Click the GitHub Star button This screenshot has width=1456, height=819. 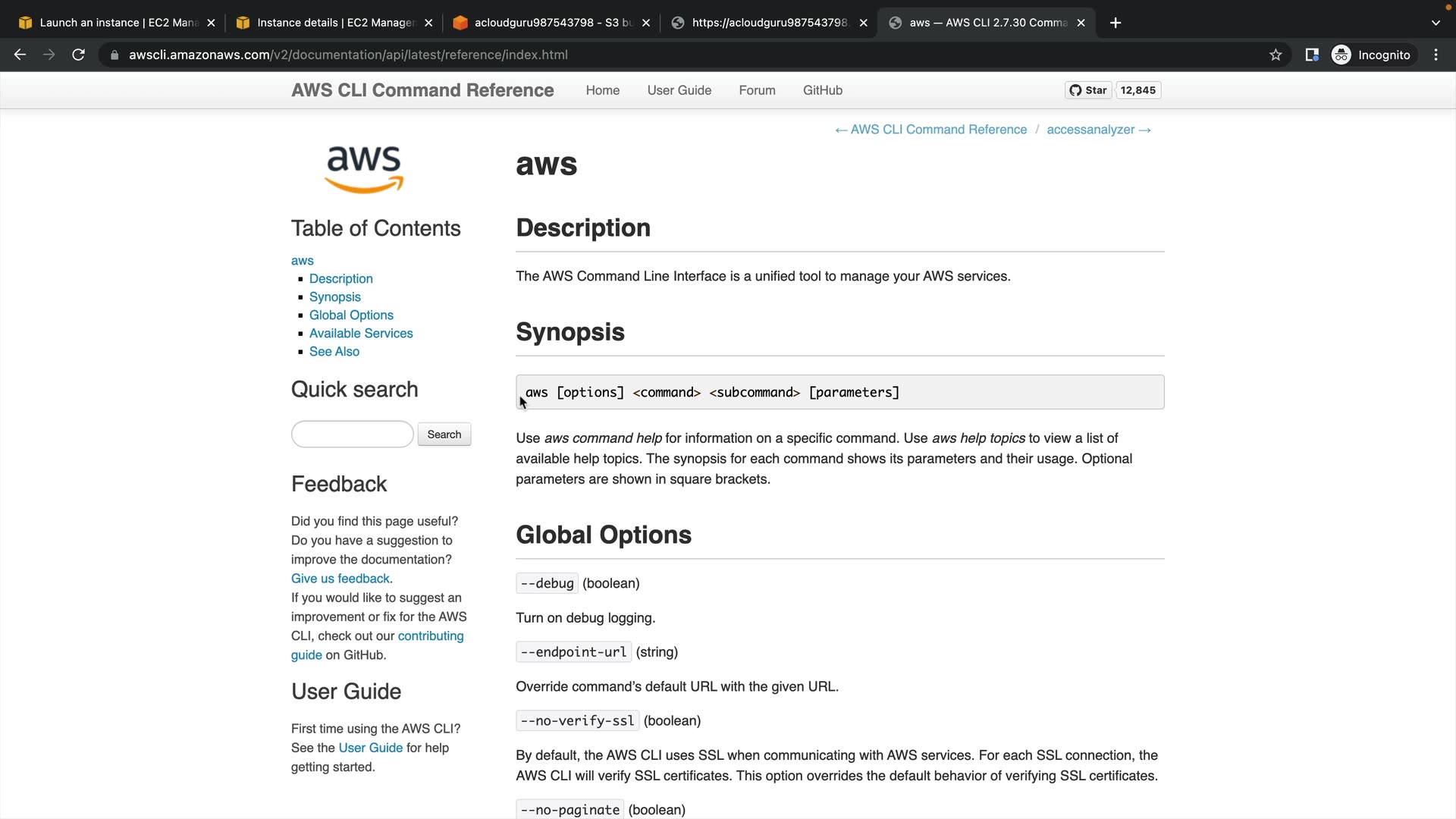coord(1088,90)
